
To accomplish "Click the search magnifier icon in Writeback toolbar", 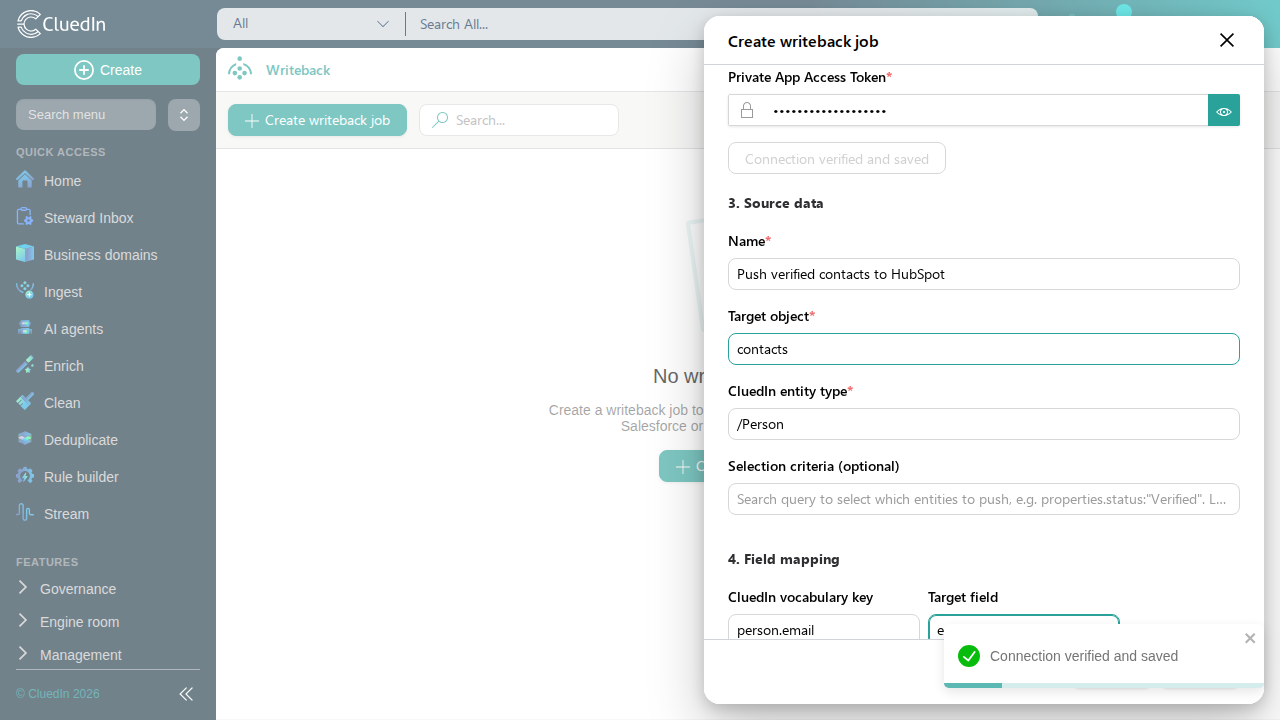I will pyautogui.click(x=440, y=120).
